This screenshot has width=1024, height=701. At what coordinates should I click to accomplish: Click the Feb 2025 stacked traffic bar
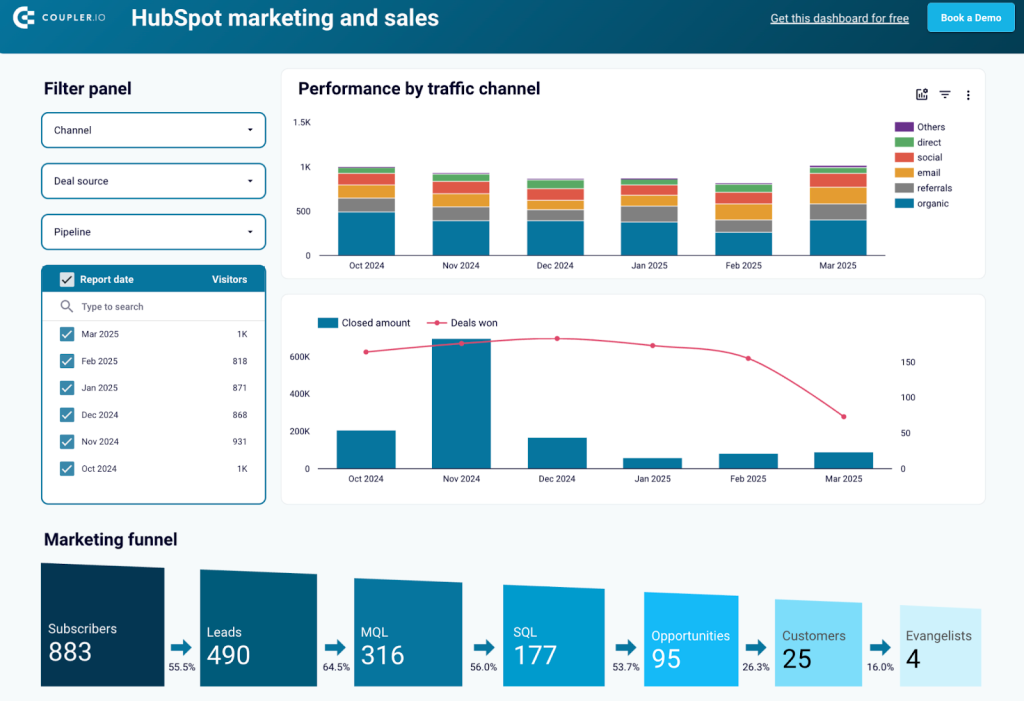(743, 219)
